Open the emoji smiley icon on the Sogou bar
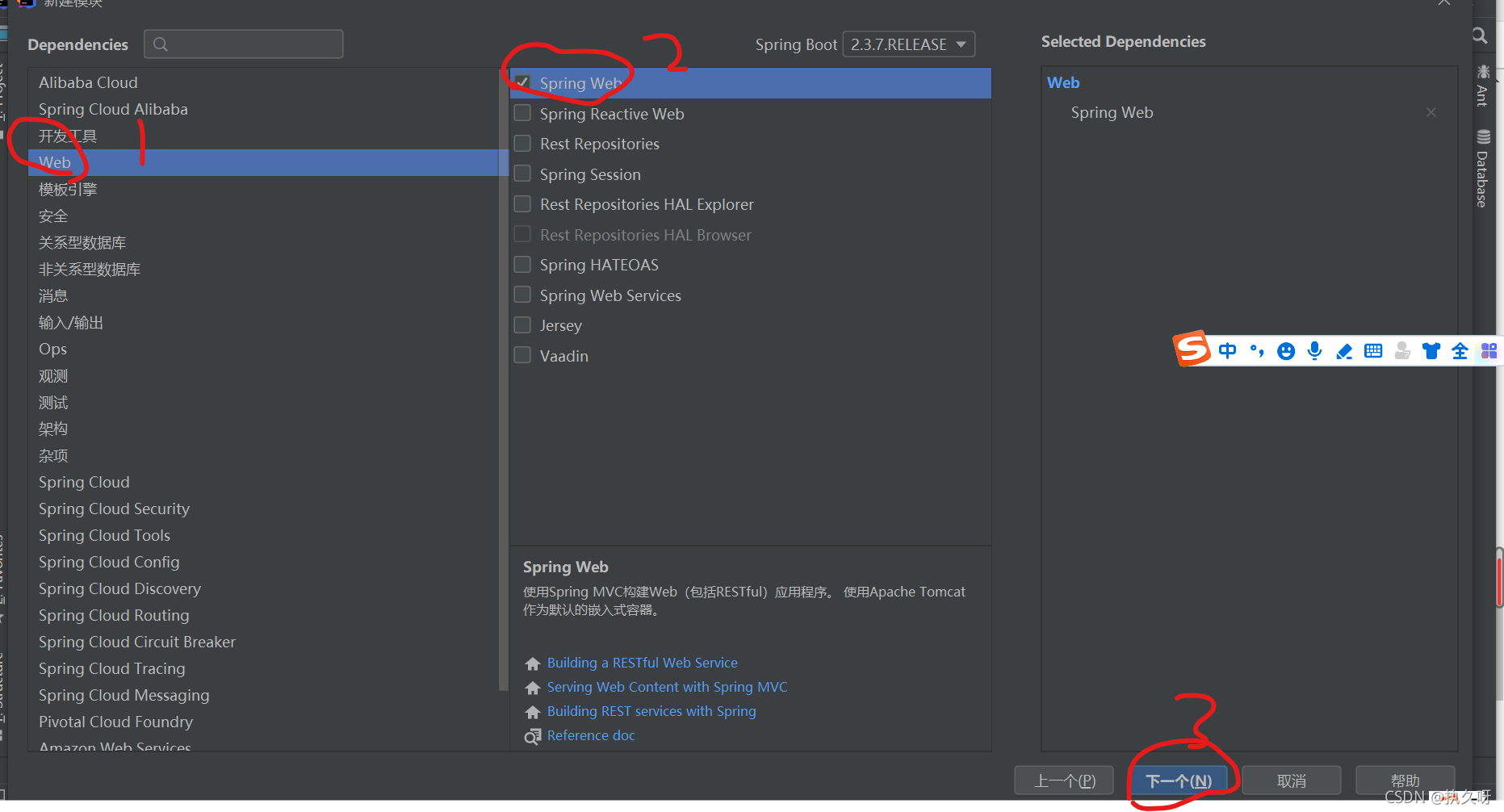Screen dimensions: 1504x812 [1286, 350]
